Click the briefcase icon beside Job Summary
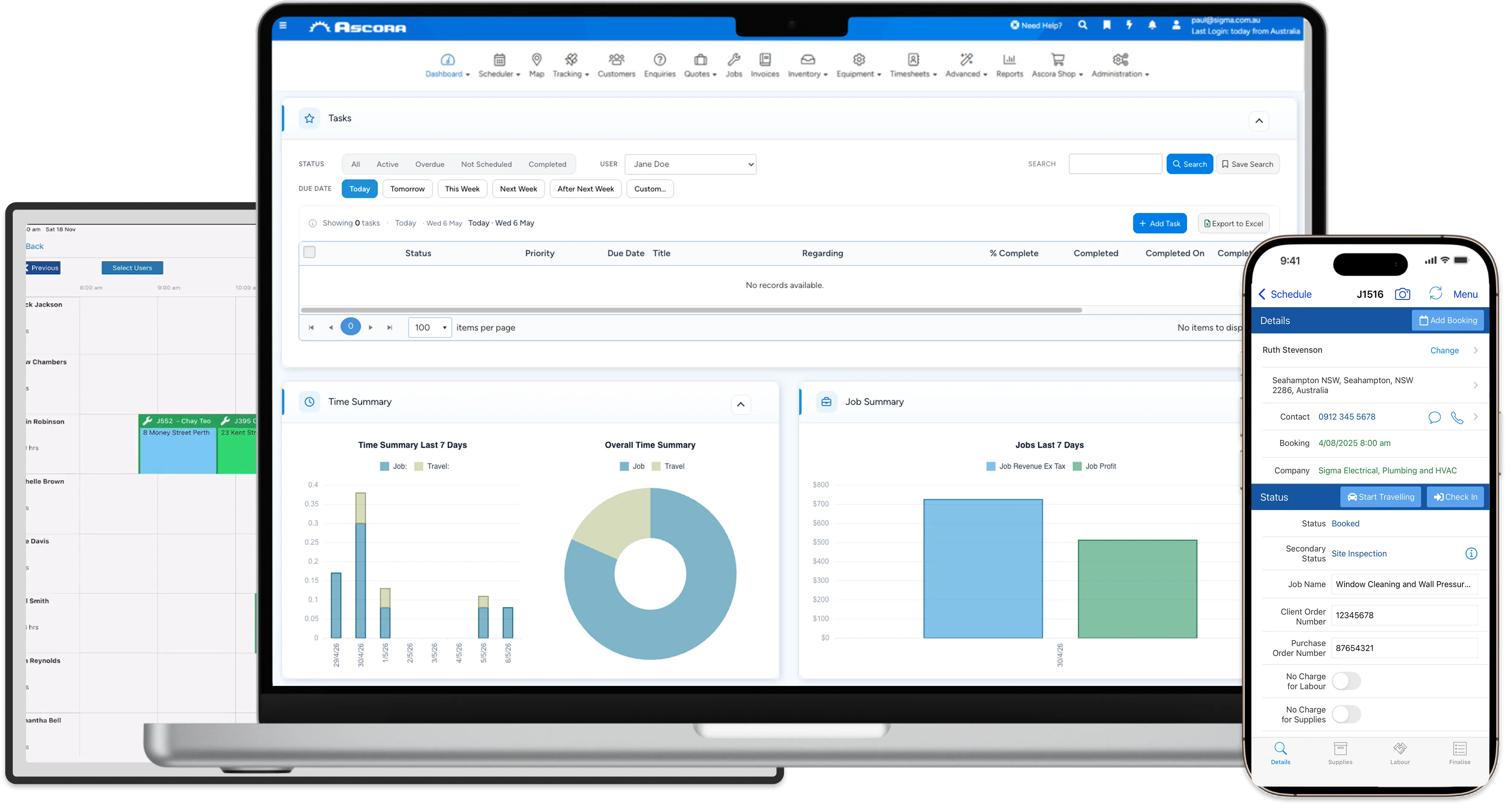 [827, 402]
